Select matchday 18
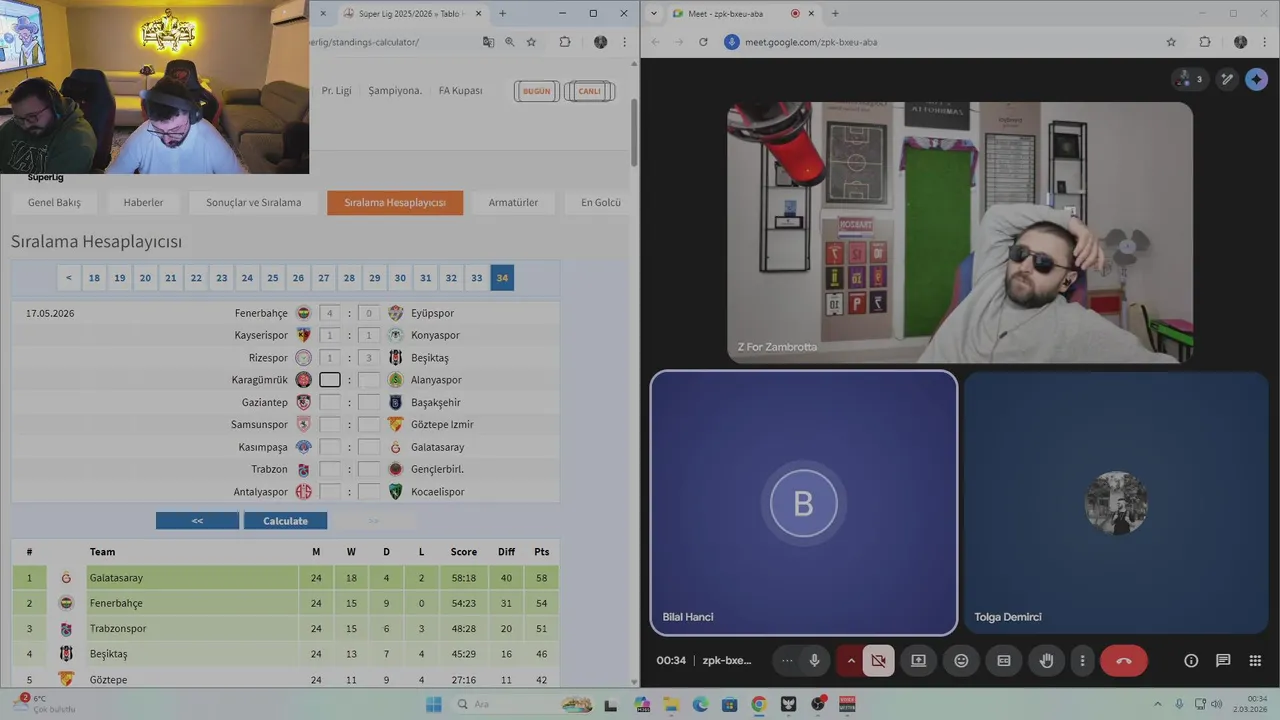The image size is (1280, 720). tap(94, 278)
